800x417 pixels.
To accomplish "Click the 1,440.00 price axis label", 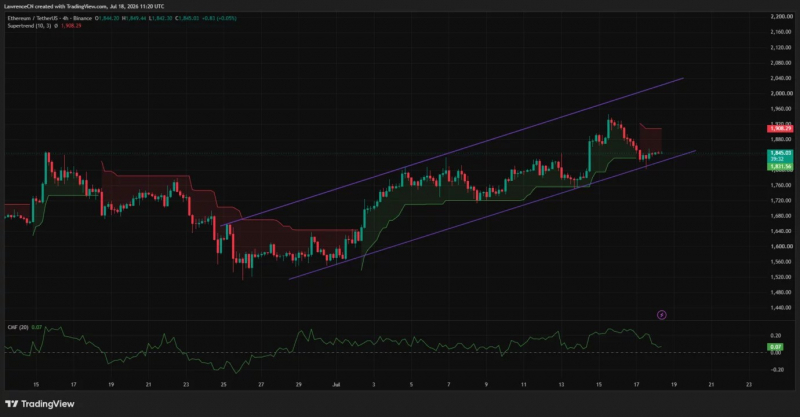I will 781,307.
